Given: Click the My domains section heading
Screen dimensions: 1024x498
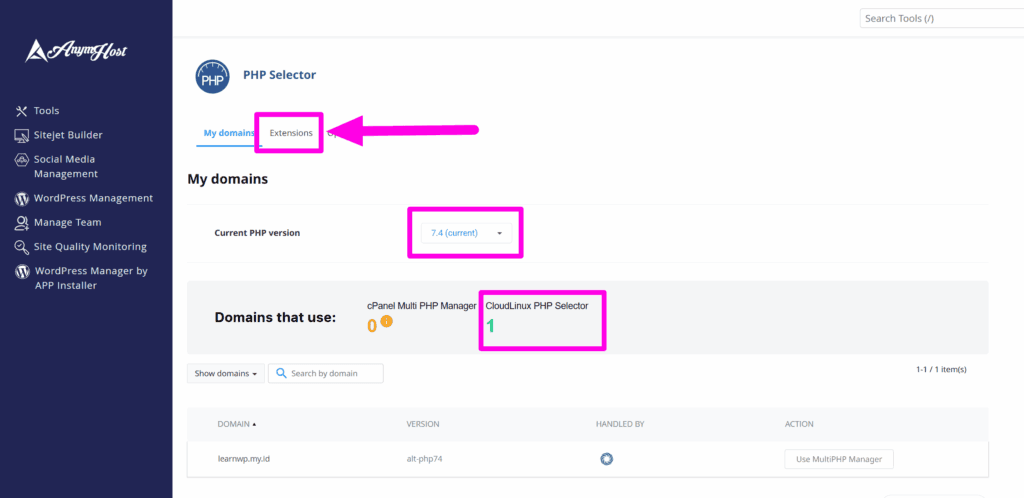Looking at the screenshot, I should click(x=228, y=179).
